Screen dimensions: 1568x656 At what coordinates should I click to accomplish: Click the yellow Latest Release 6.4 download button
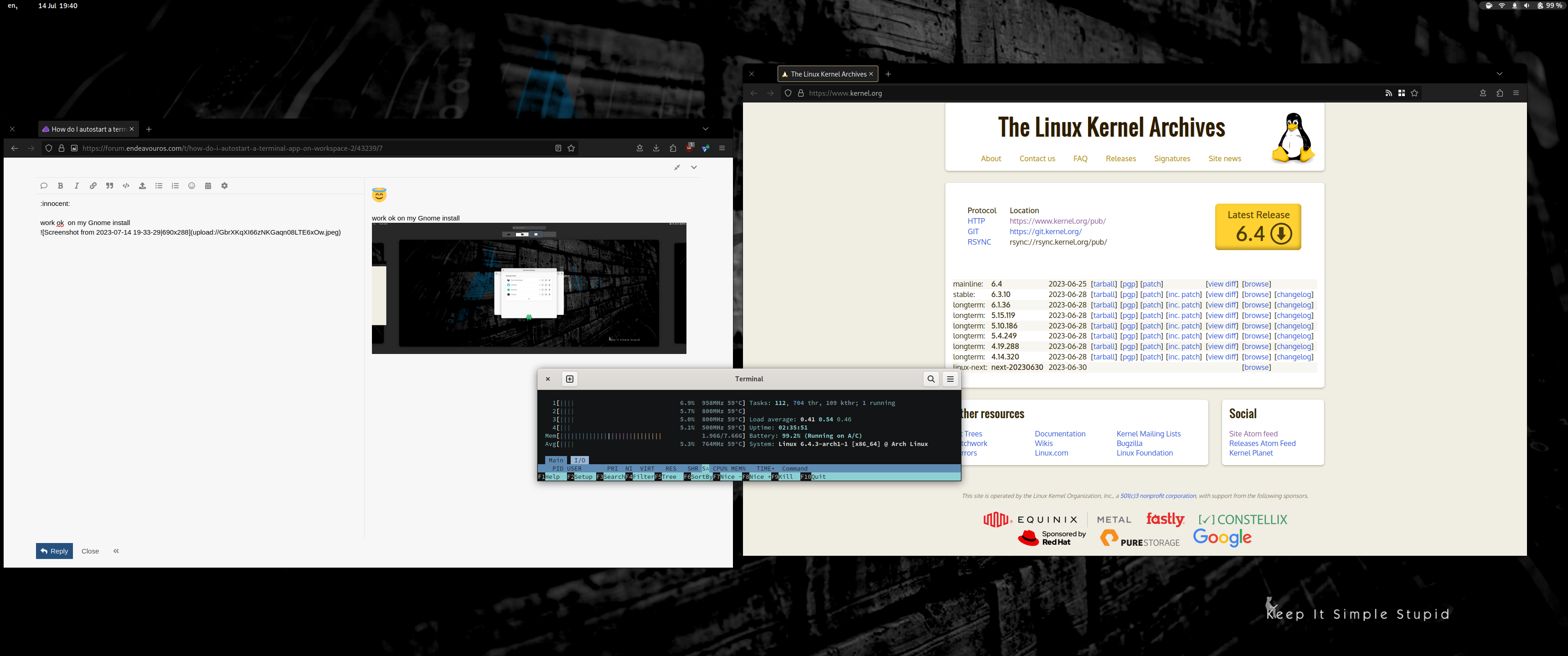1258,226
